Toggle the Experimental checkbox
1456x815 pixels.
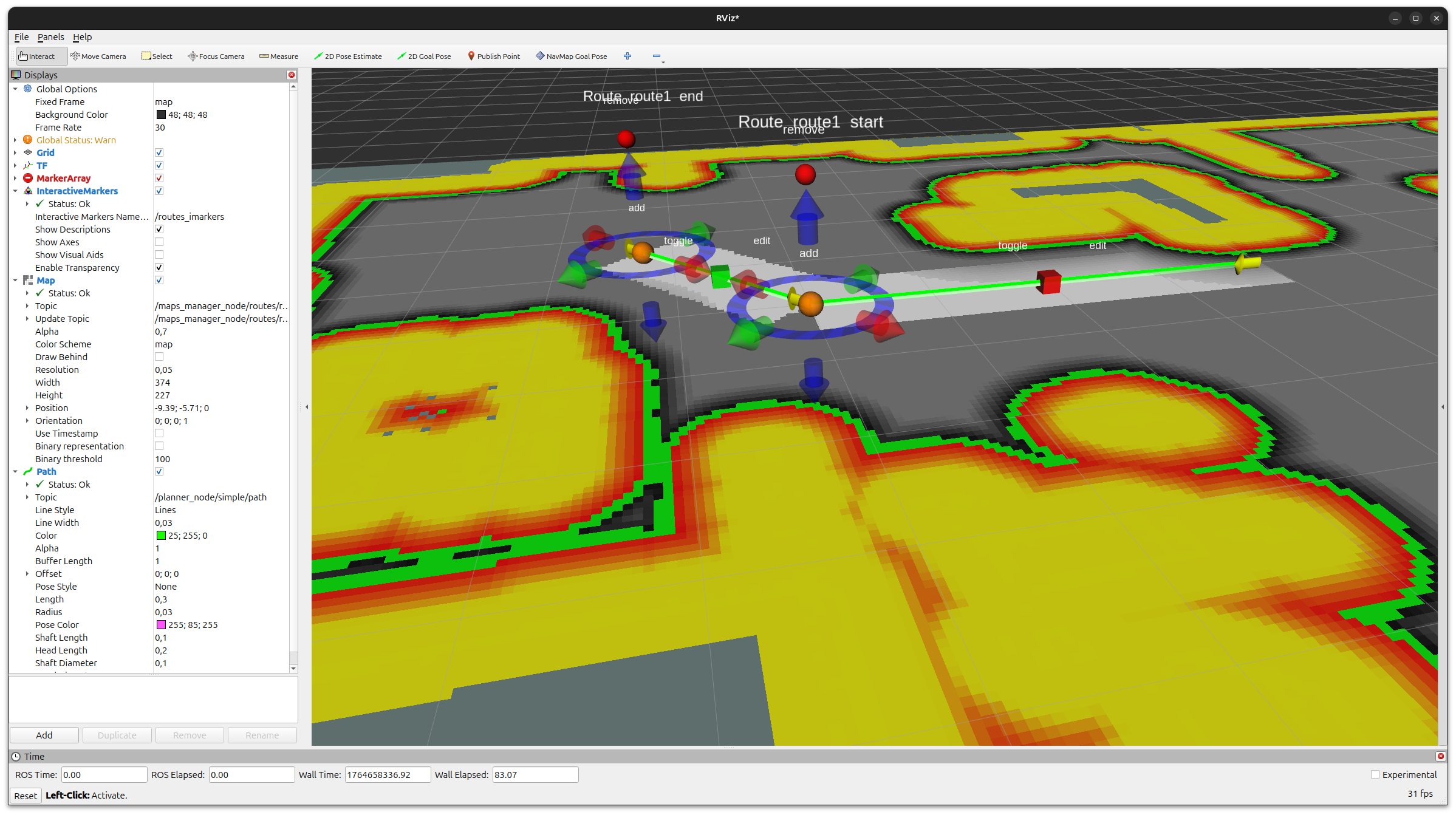tap(1375, 774)
